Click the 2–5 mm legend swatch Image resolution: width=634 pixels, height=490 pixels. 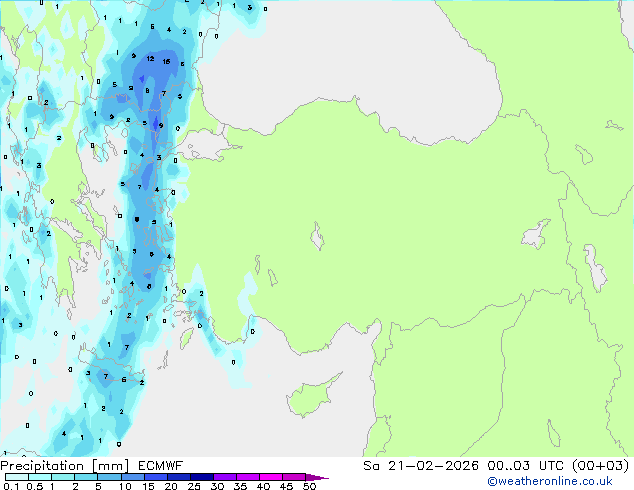click(86, 477)
